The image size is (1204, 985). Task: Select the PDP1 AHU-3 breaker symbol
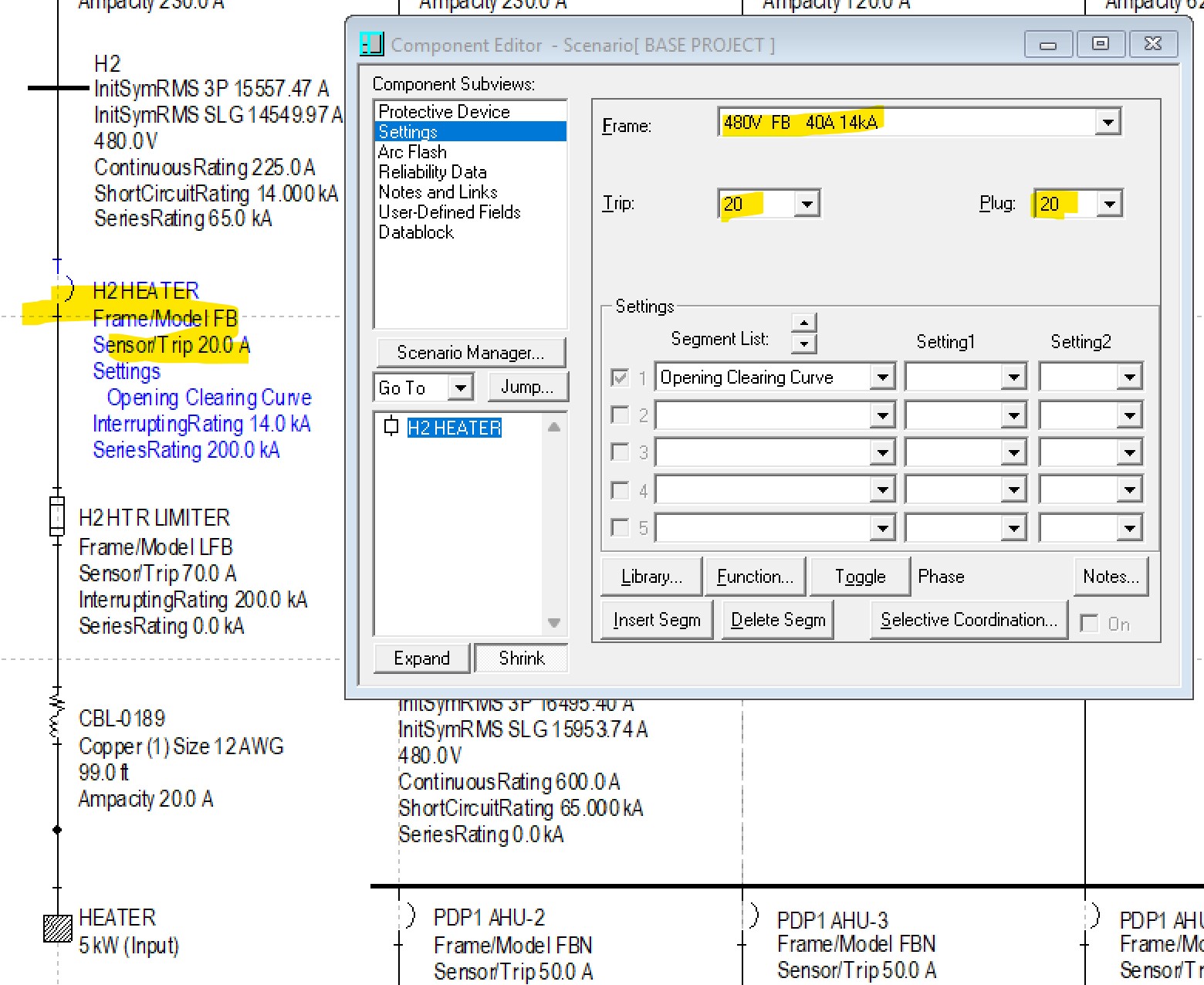(x=753, y=916)
